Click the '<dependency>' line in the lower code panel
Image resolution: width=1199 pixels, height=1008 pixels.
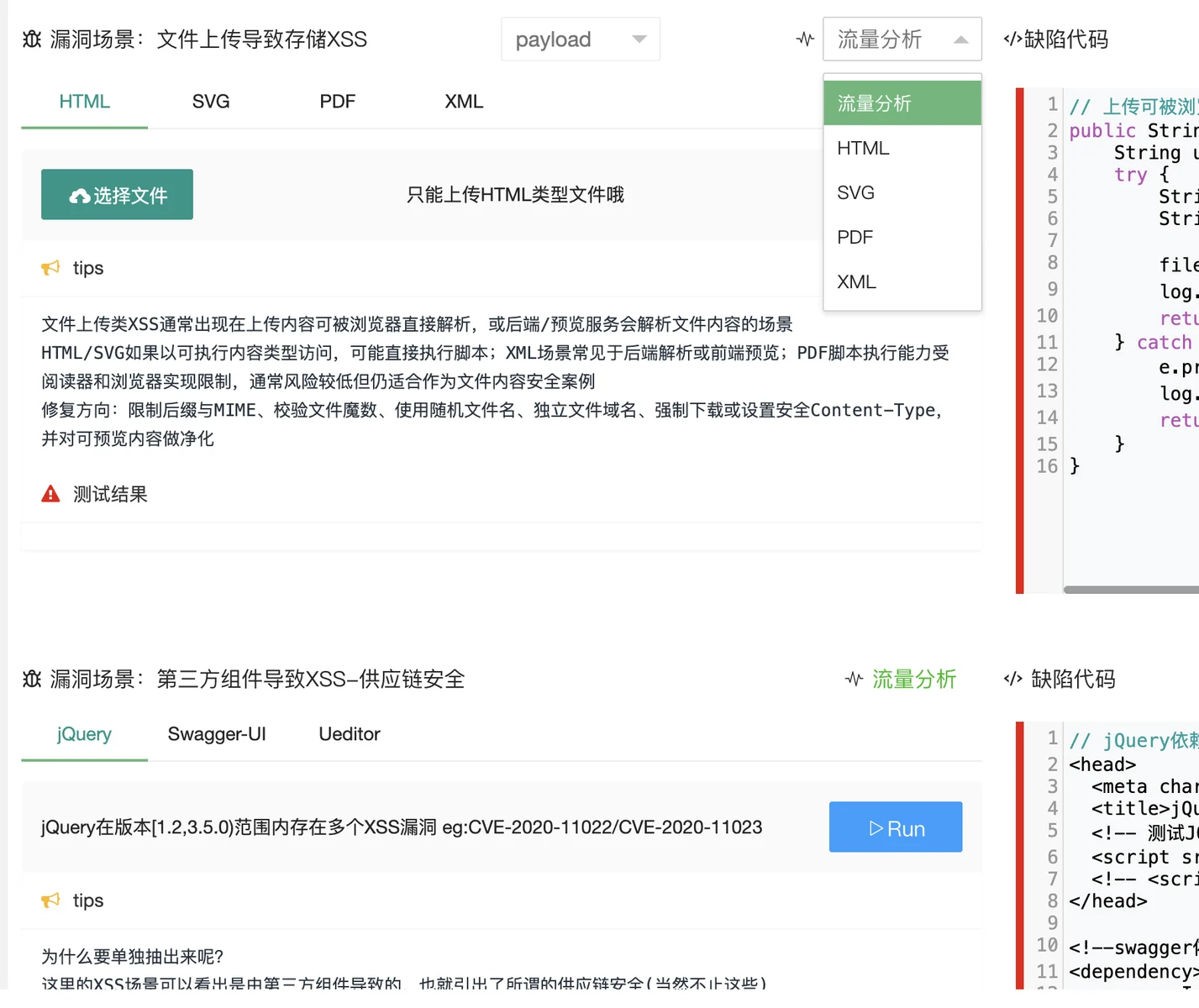[1133, 971]
